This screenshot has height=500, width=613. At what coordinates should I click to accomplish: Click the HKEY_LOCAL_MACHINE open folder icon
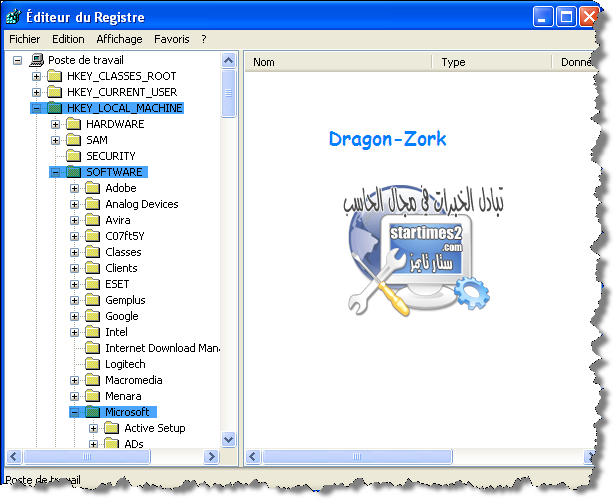(54, 108)
